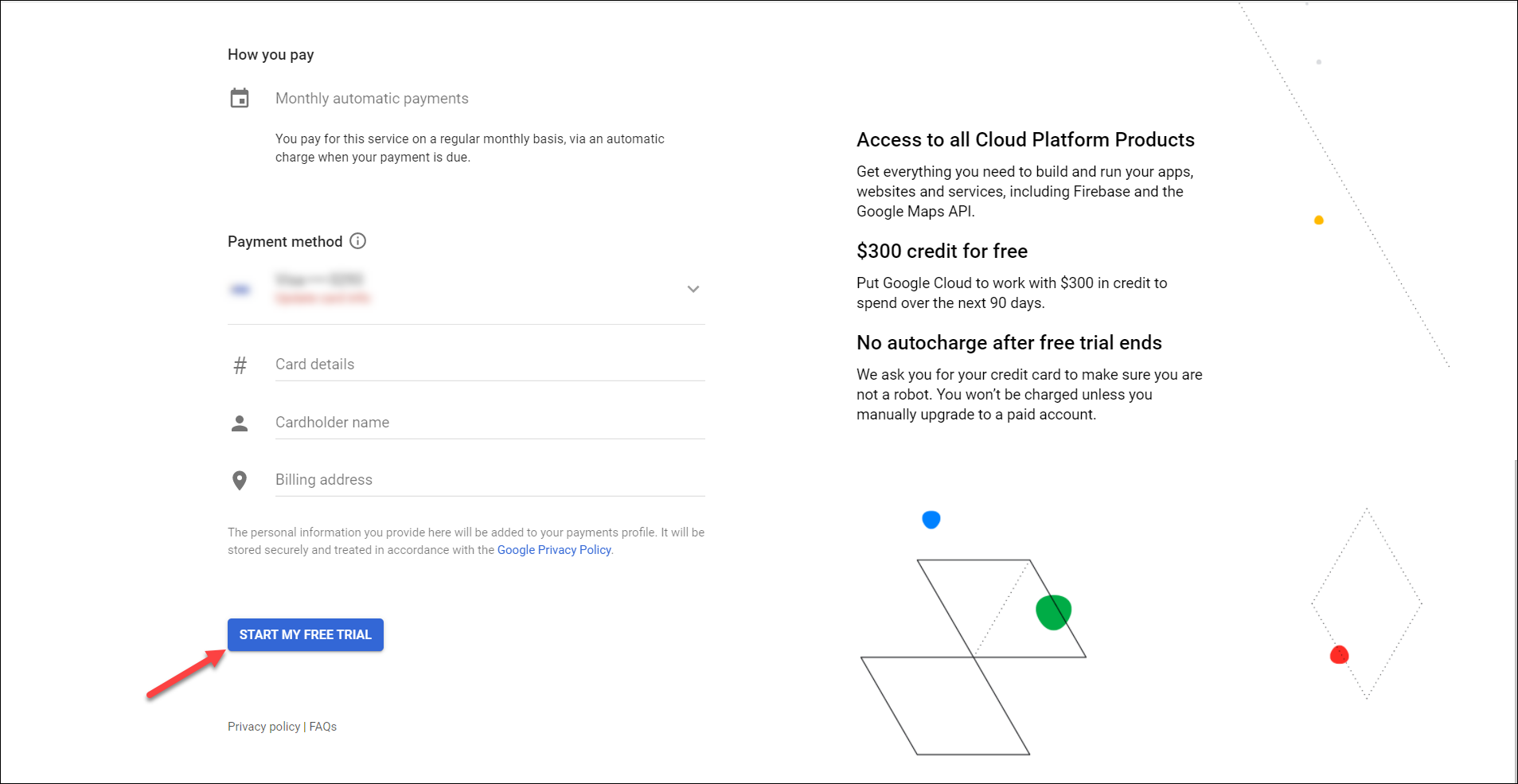Open the Privacy policy footer link
1518x784 pixels.
click(x=264, y=727)
